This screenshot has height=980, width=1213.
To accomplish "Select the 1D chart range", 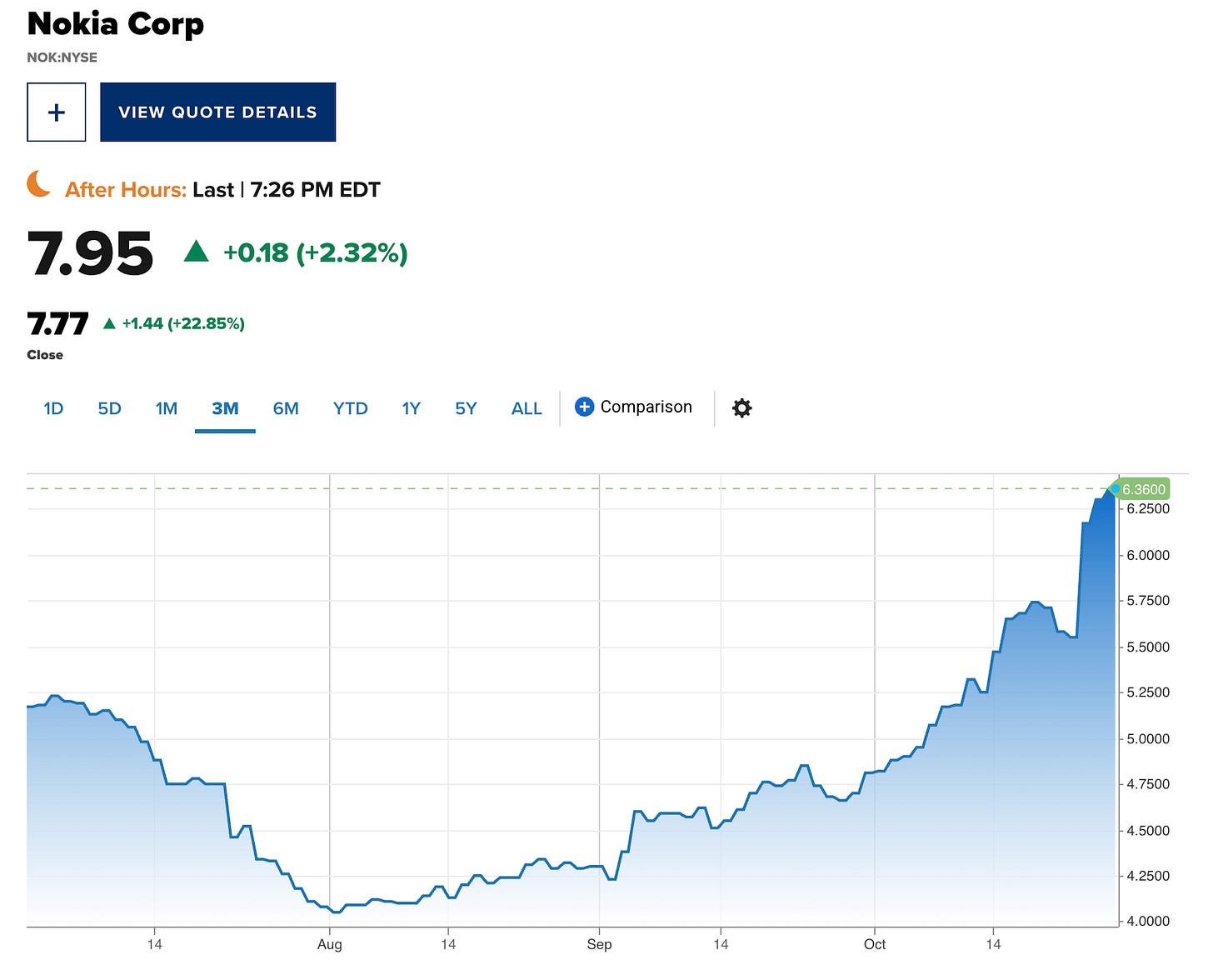I will [x=53, y=408].
